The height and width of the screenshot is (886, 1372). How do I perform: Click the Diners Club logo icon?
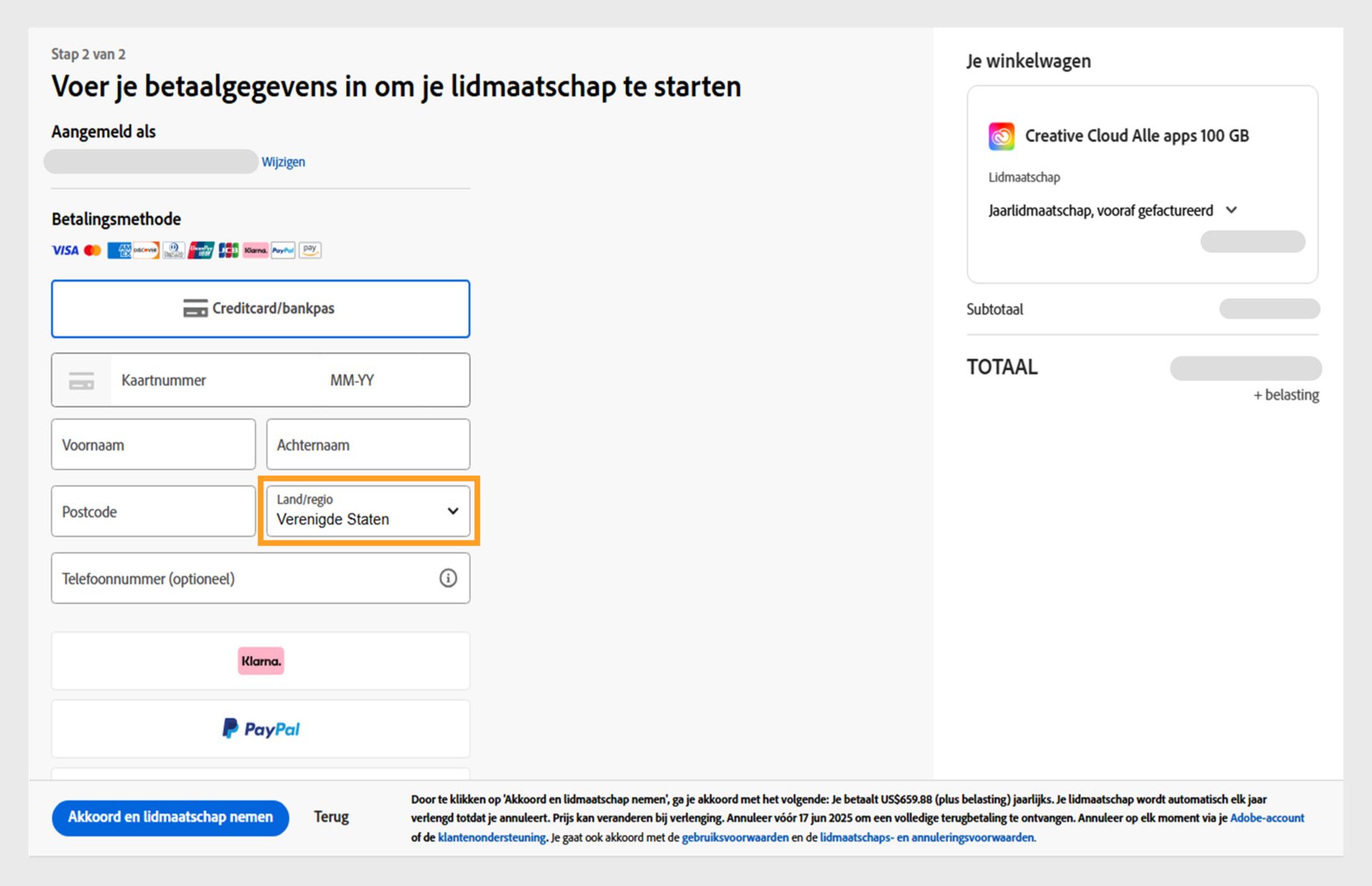tap(174, 250)
